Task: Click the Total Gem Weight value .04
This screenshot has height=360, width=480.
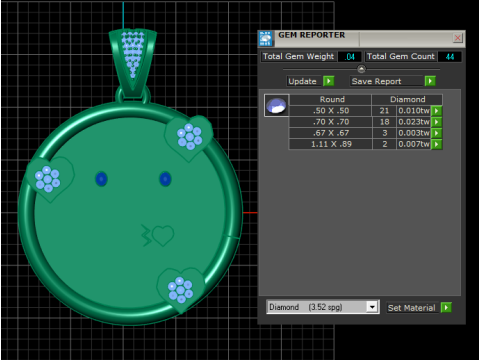Action: [x=350, y=57]
